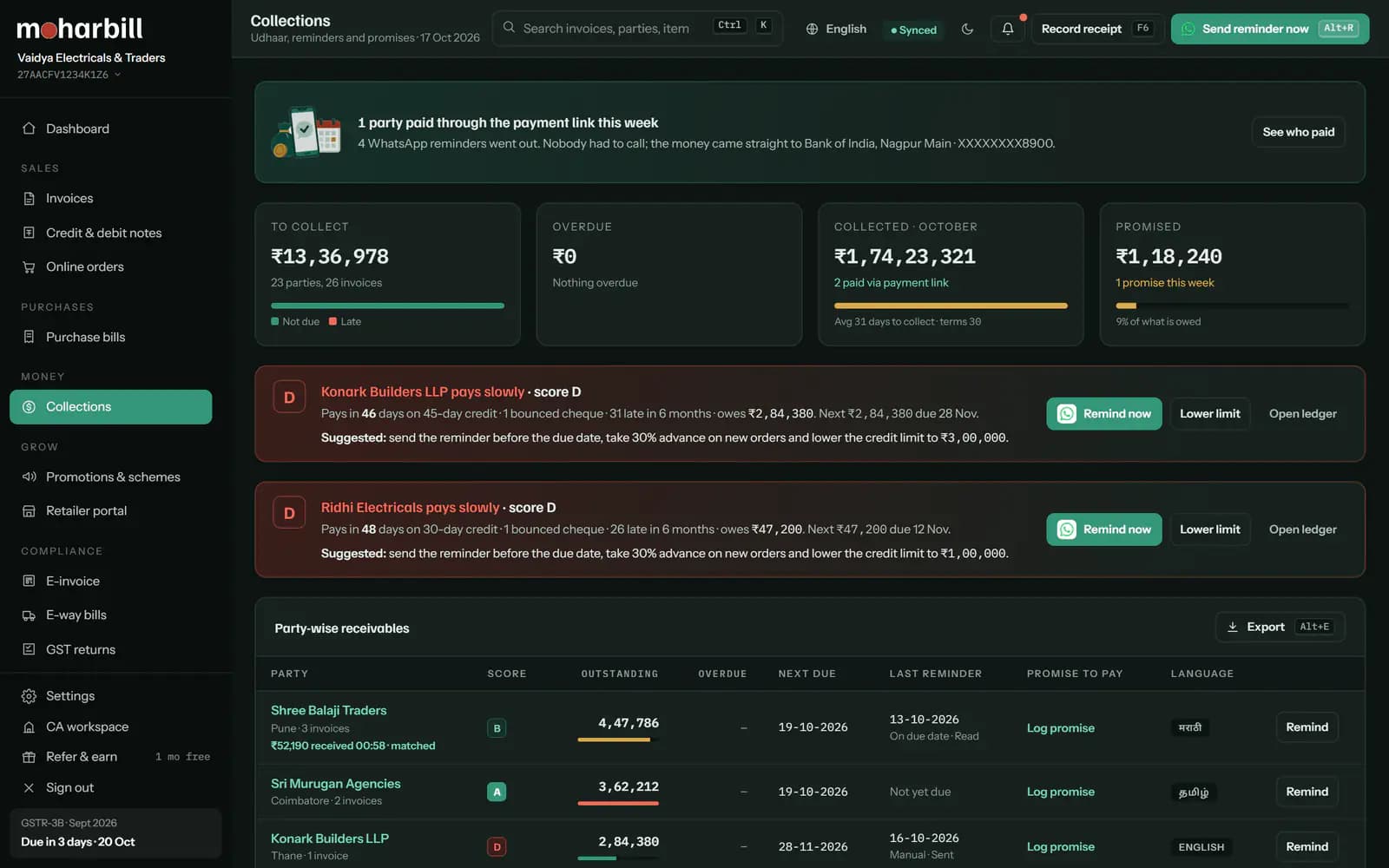This screenshot has width=1389, height=868.
Task: Click Send reminder now button
Action: click(x=1270, y=29)
